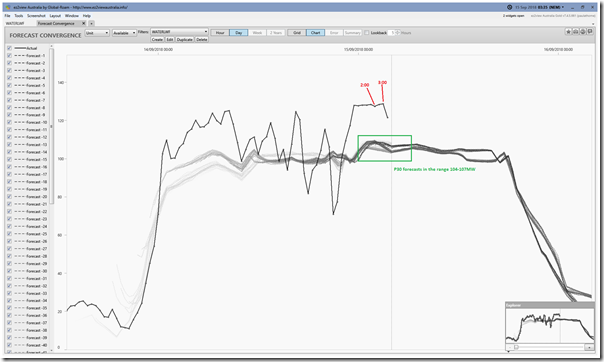Close the Forecast Convergence tab
This screenshot has width=604, height=362.
(x=84, y=23)
